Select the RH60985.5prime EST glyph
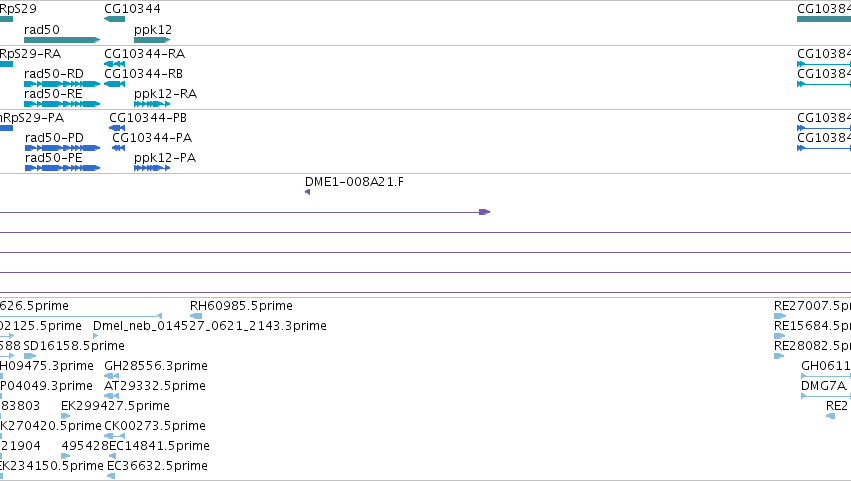This screenshot has width=851, height=481. (x=196, y=316)
